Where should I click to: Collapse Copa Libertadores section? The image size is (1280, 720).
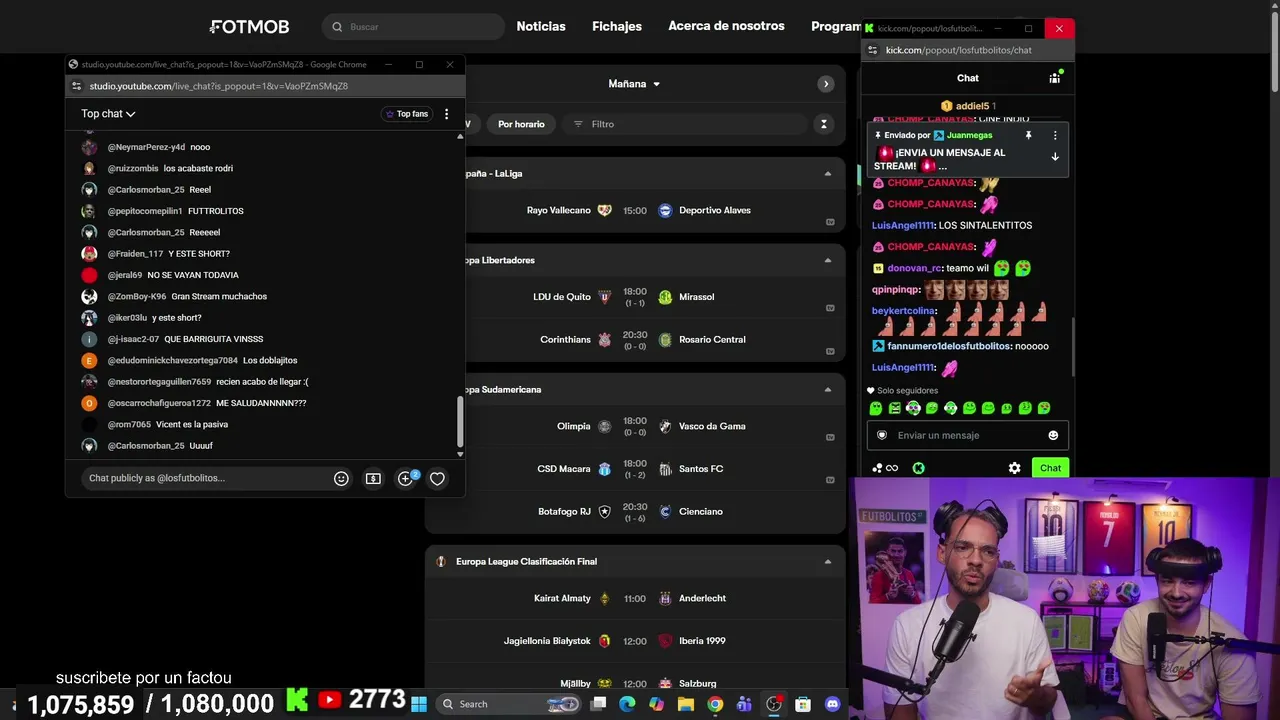827,260
